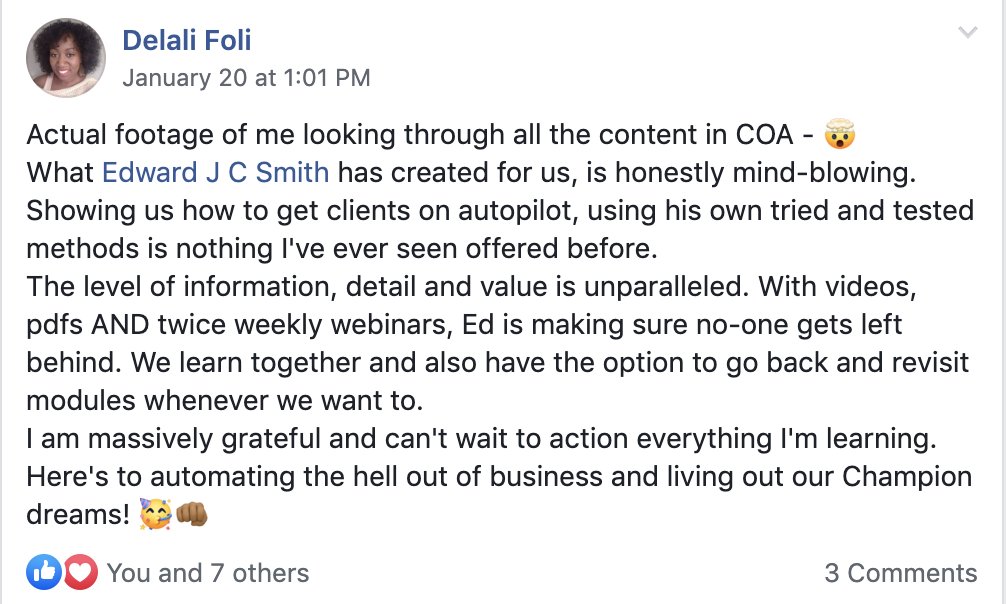Click the exploding-head emoji after COA

(839, 135)
